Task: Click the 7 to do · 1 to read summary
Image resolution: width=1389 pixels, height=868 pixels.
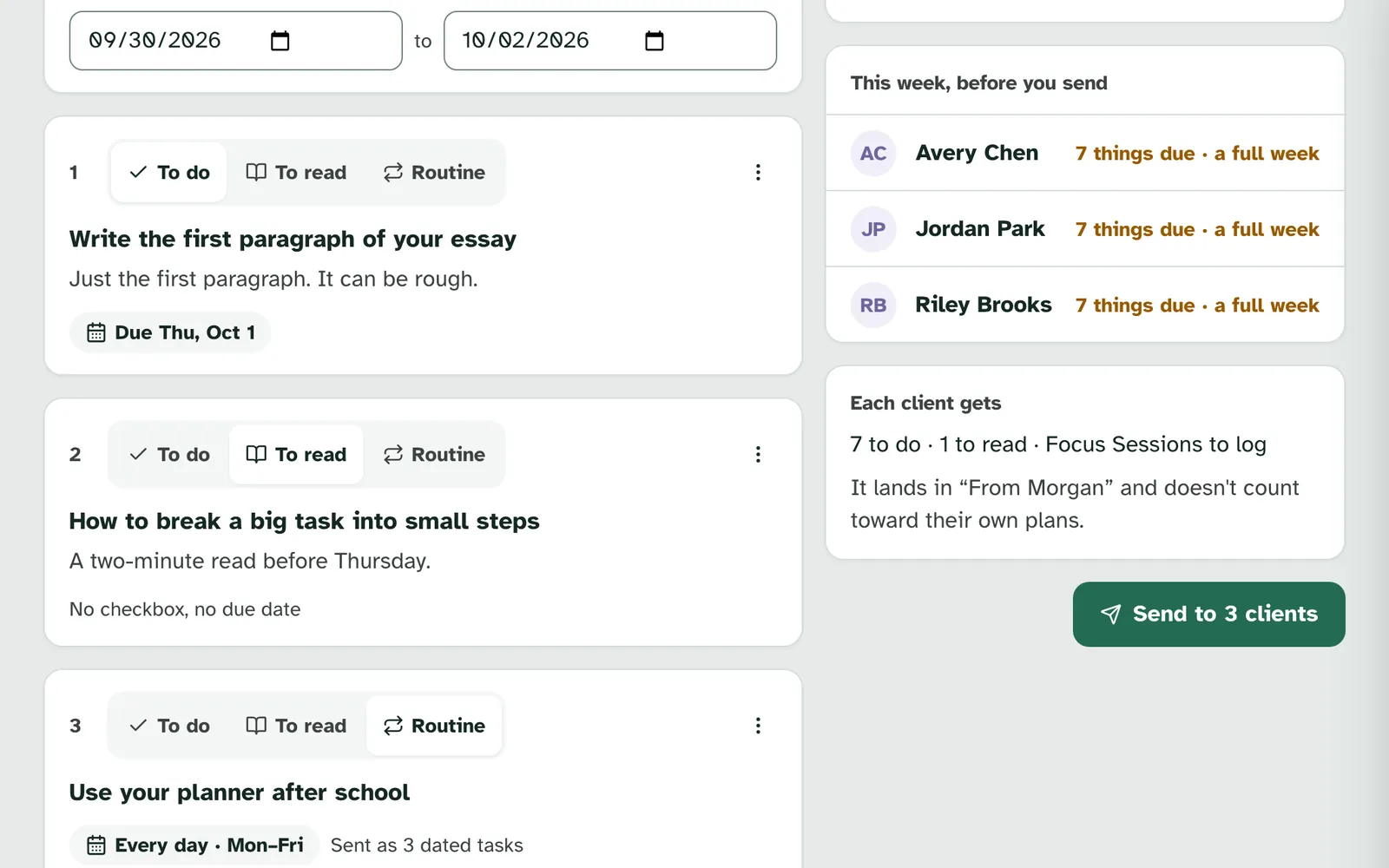Action: 1058,444
